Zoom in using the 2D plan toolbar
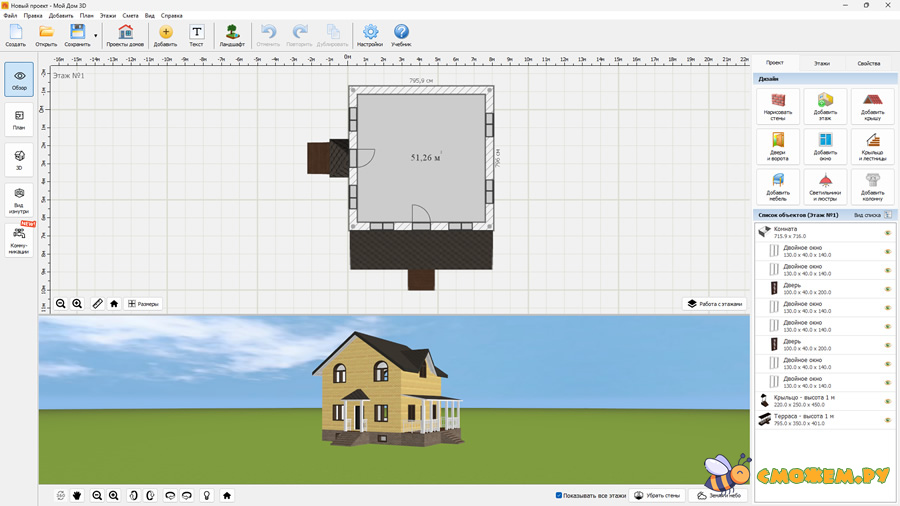Viewport: 900px width, 506px height. pos(77,303)
